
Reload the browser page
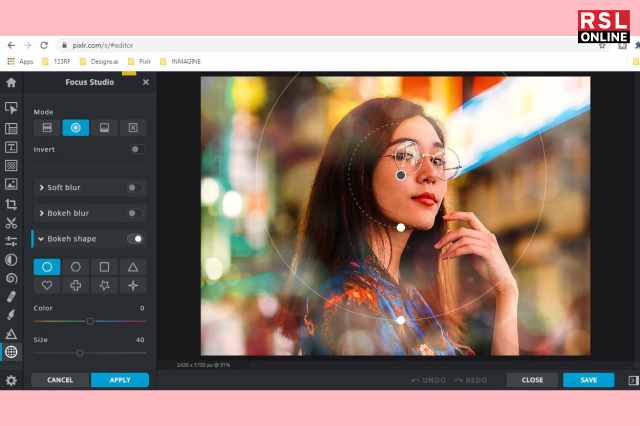coord(44,45)
